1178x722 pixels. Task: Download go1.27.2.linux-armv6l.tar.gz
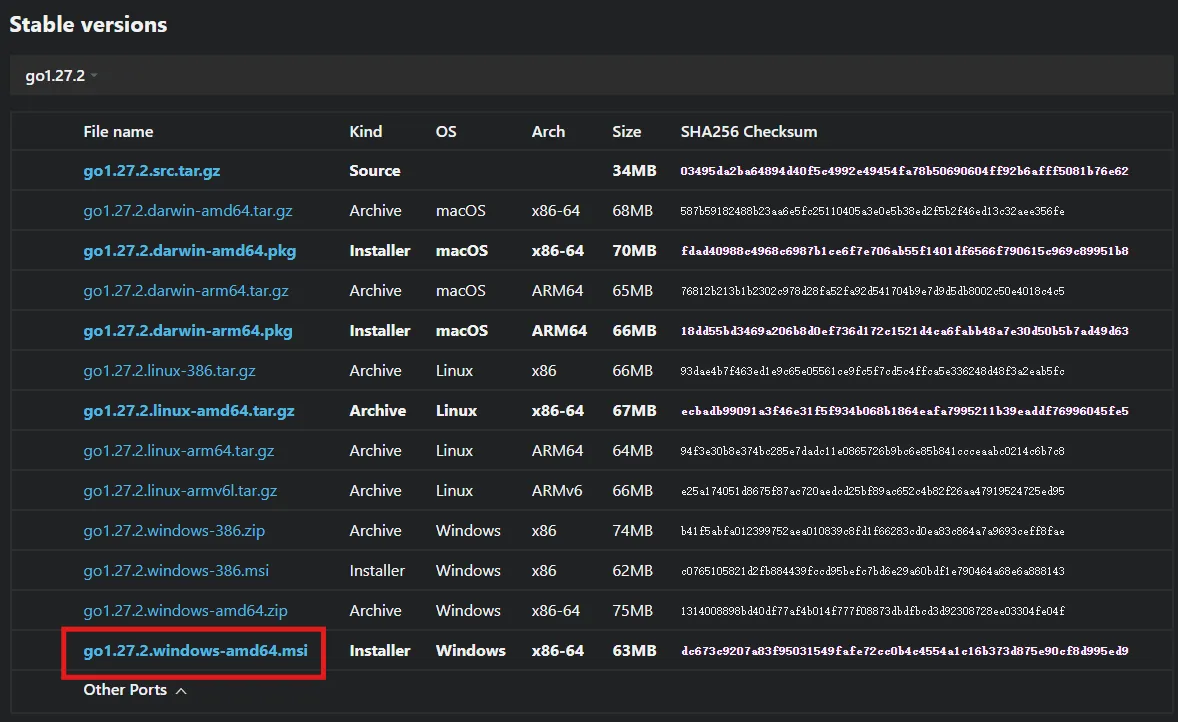pos(180,491)
